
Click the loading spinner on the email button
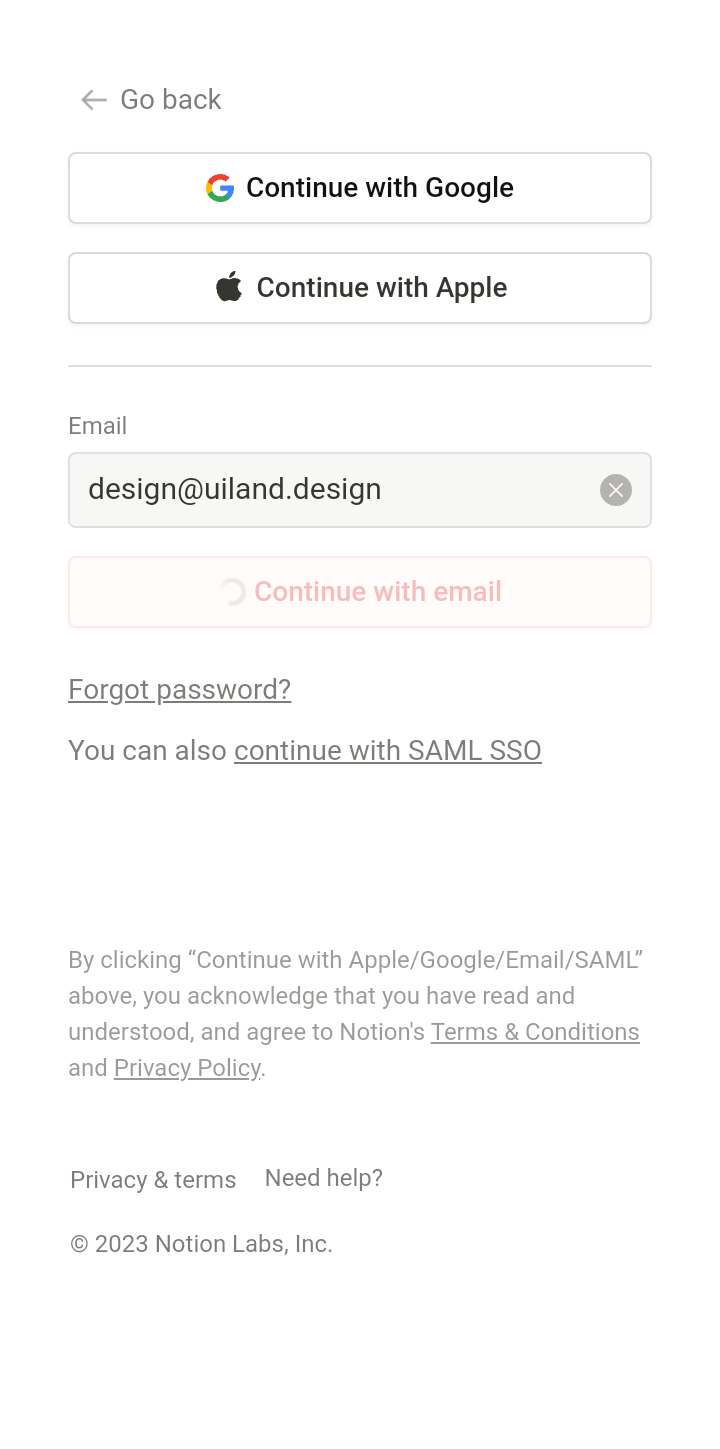pyautogui.click(x=232, y=592)
